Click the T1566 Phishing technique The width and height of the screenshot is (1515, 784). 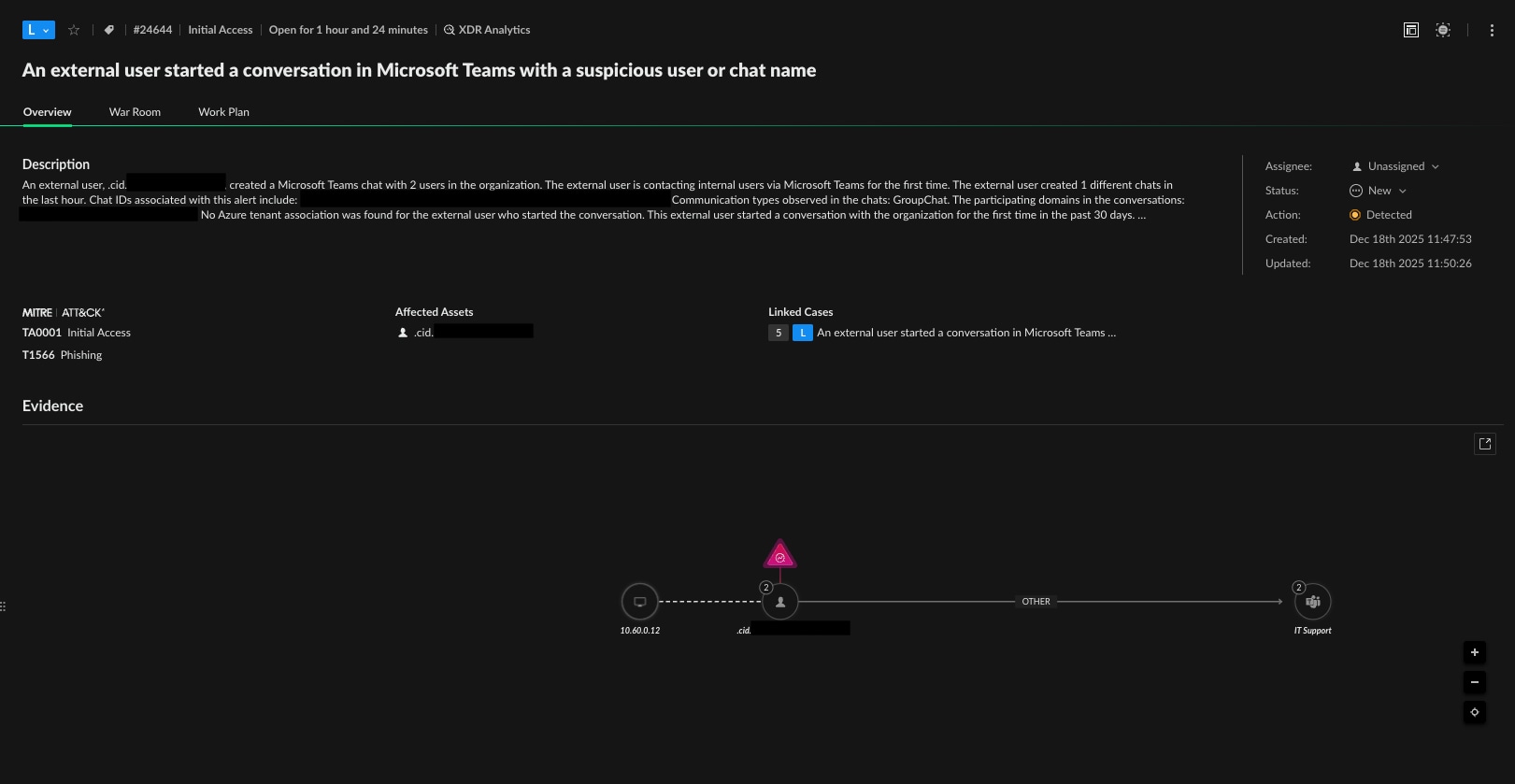tap(63, 355)
